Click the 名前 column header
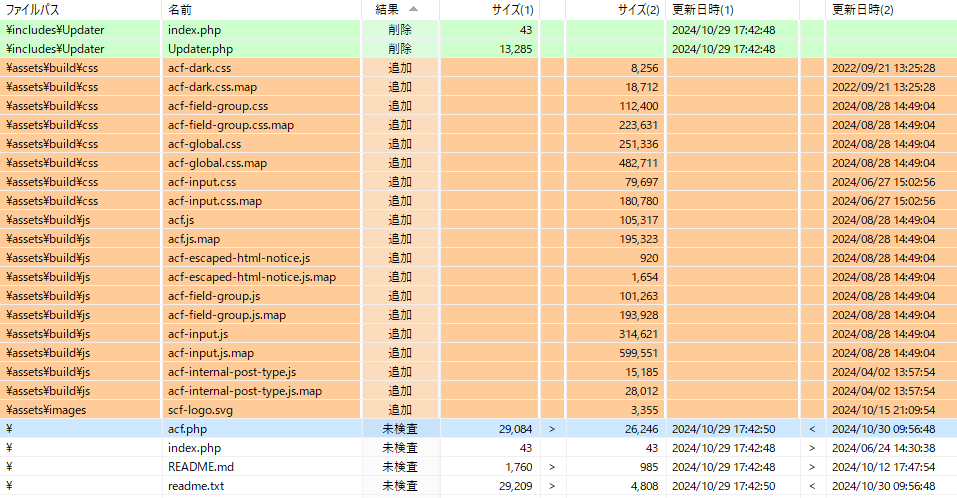The height and width of the screenshot is (498, 957). [181, 9]
